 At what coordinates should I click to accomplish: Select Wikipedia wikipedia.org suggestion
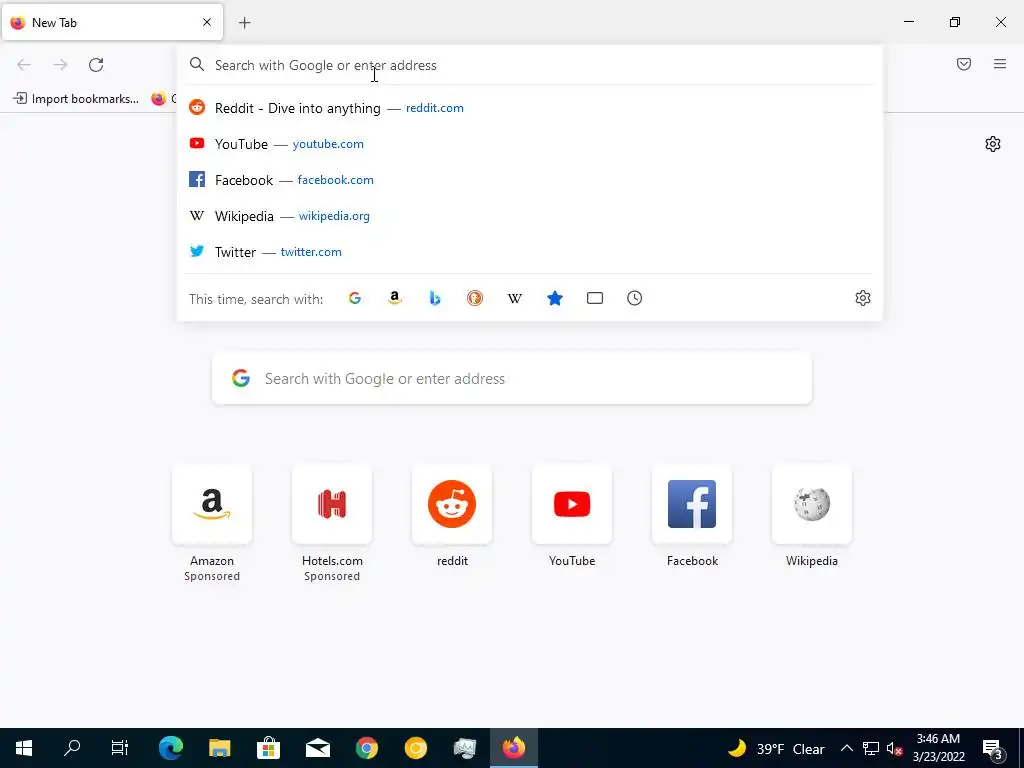click(x=530, y=216)
